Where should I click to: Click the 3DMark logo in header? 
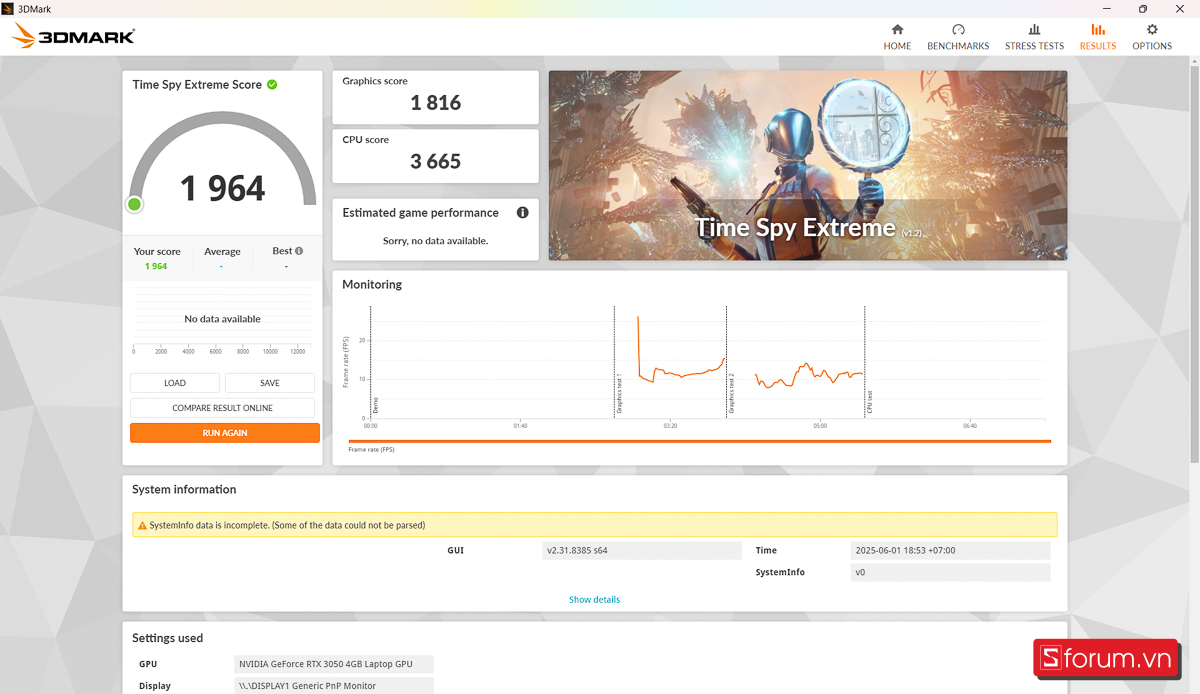(73, 37)
